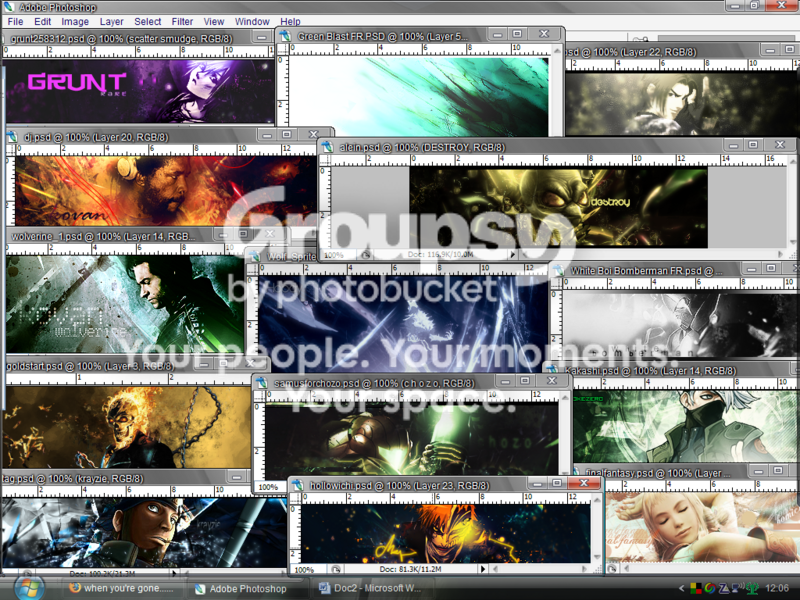This screenshot has height=600, width=800.
Task: Open the status bar arrow menu in alein.psd
Action: tap(512, 254)
